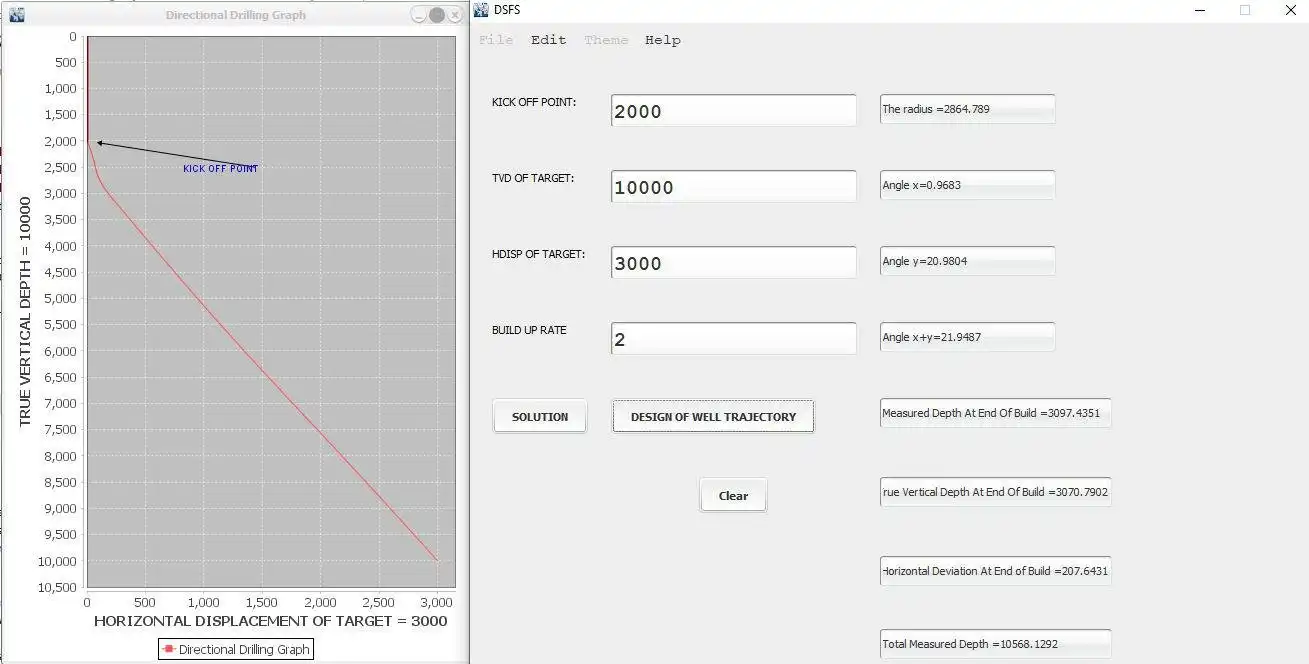Click the DSFS app icon in title bar
The width and height of the screenshot is (1309, 664).
tap(482, 10)
